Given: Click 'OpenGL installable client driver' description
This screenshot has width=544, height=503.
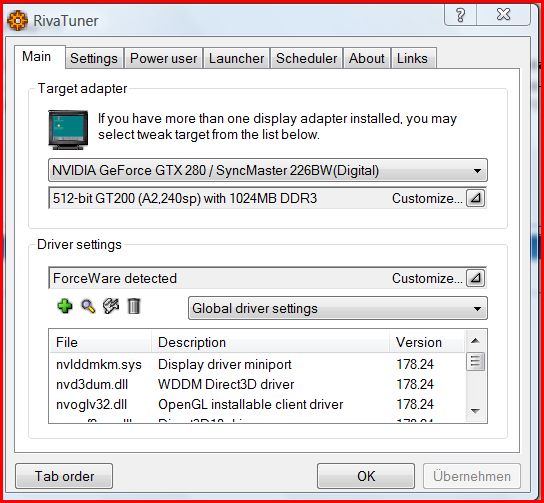Looking at the screenshot, I should 250,404.
